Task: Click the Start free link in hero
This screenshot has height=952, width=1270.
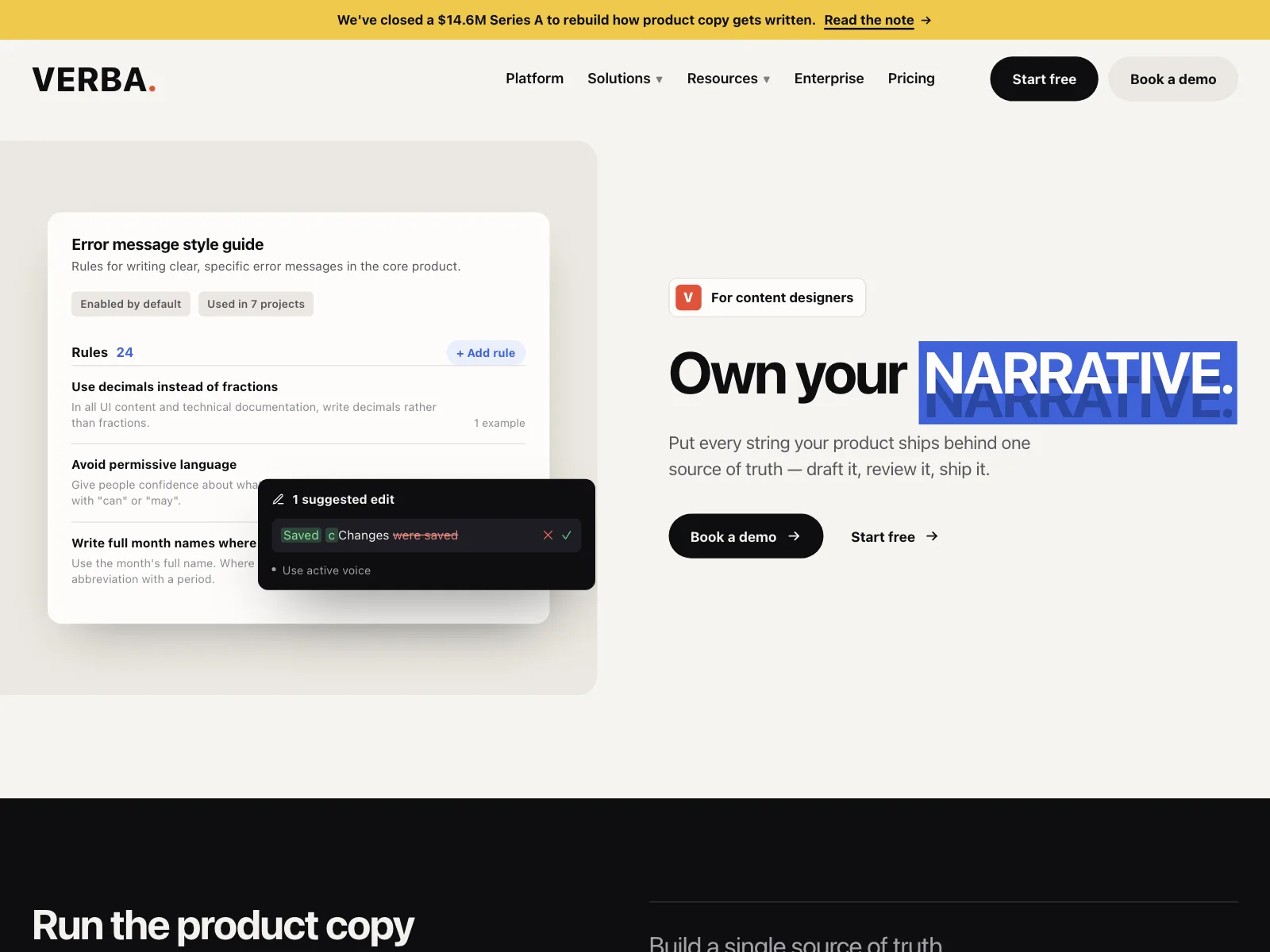Action: (895, 536)
